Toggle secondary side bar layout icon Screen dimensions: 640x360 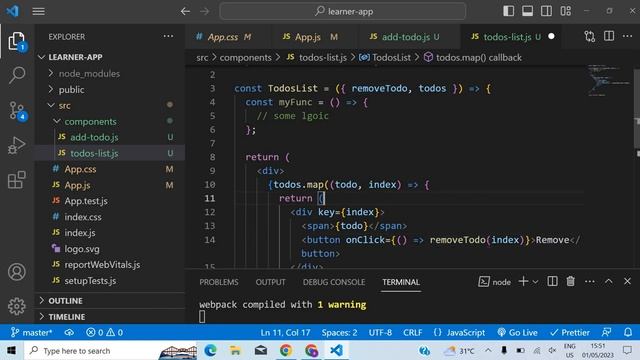coord(546,11)
